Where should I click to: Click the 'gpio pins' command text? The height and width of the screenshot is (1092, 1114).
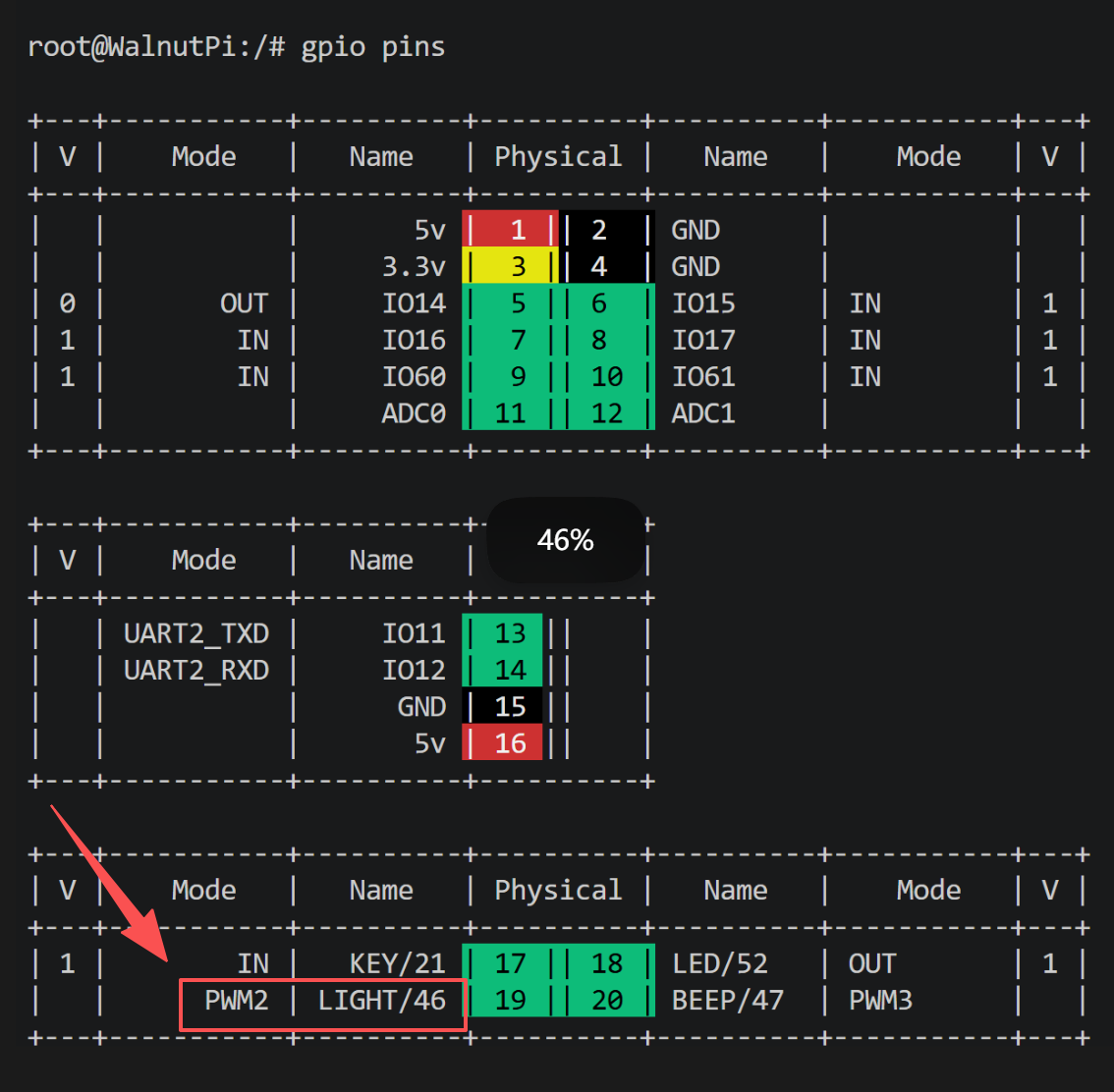pos(373,47)
